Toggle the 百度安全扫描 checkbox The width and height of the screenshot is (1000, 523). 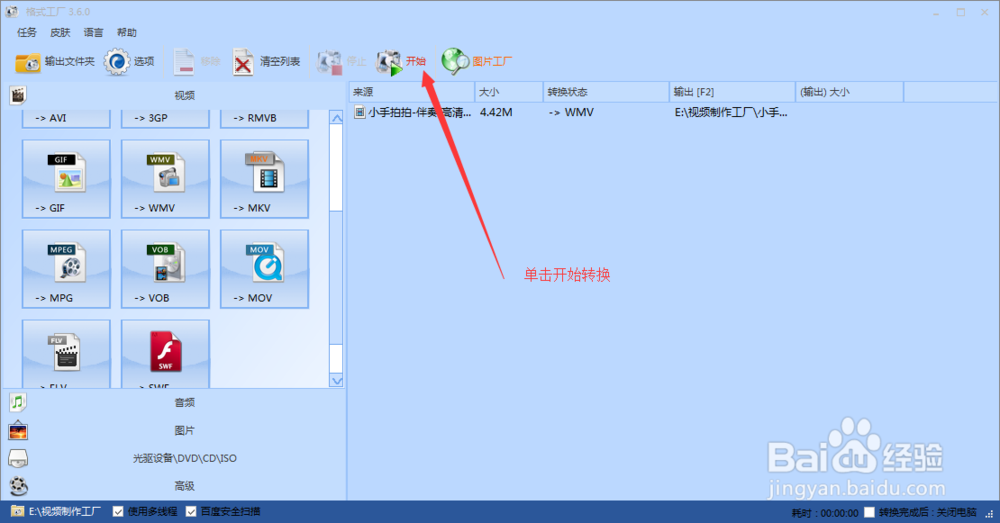[x=191, y=512]
